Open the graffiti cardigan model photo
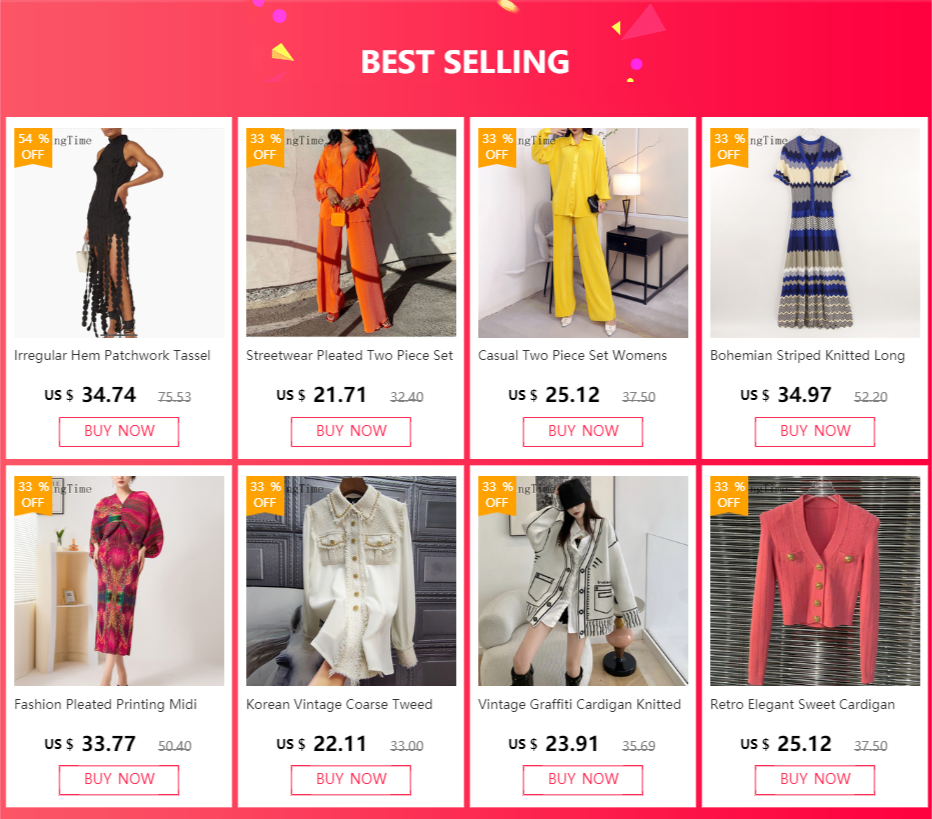Image resolution: width=932 pixels, height=819 pixels. pyautogui.click(x=583, y=581)
